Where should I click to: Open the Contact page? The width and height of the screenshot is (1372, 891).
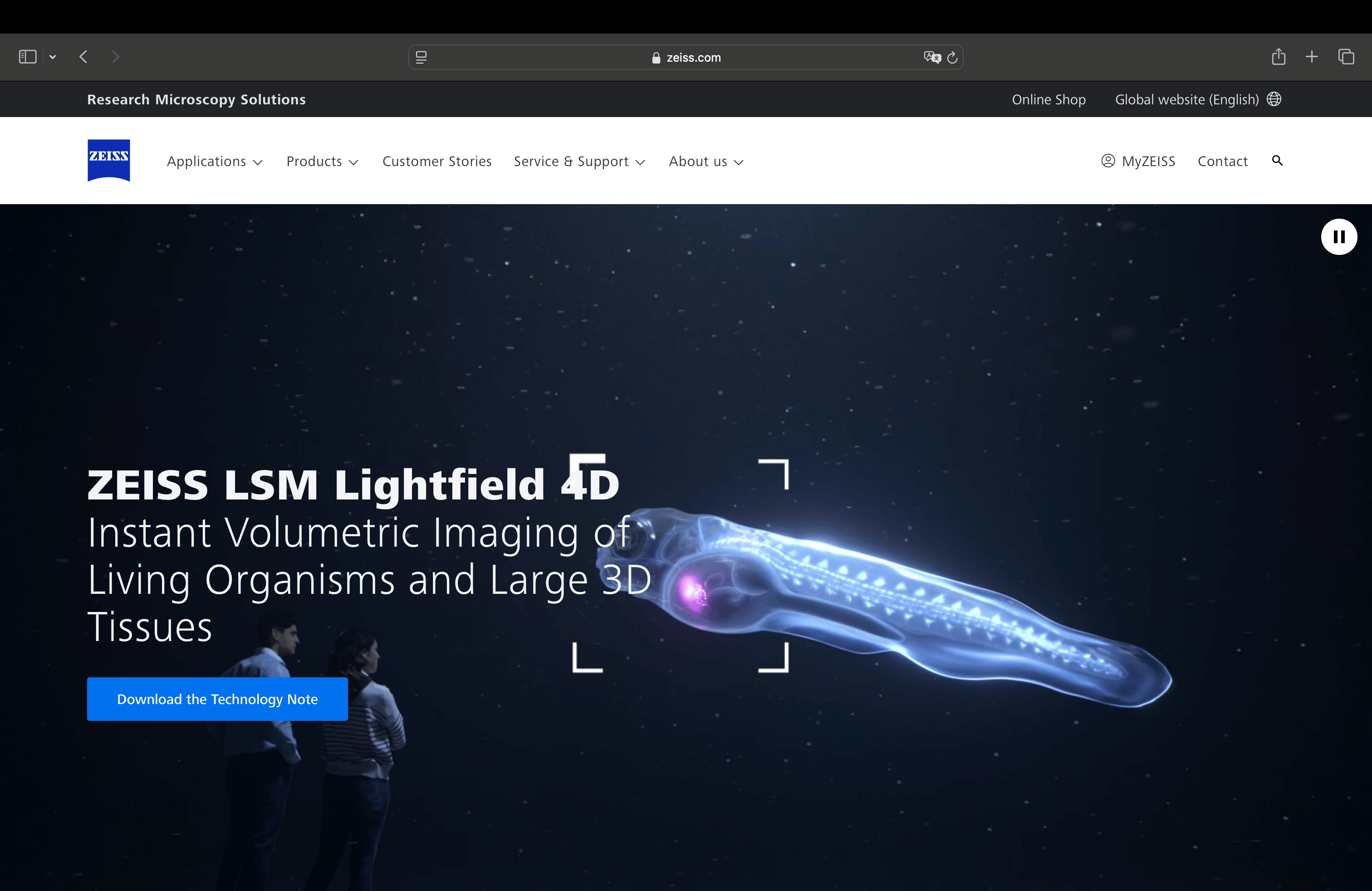[1223, 162]
